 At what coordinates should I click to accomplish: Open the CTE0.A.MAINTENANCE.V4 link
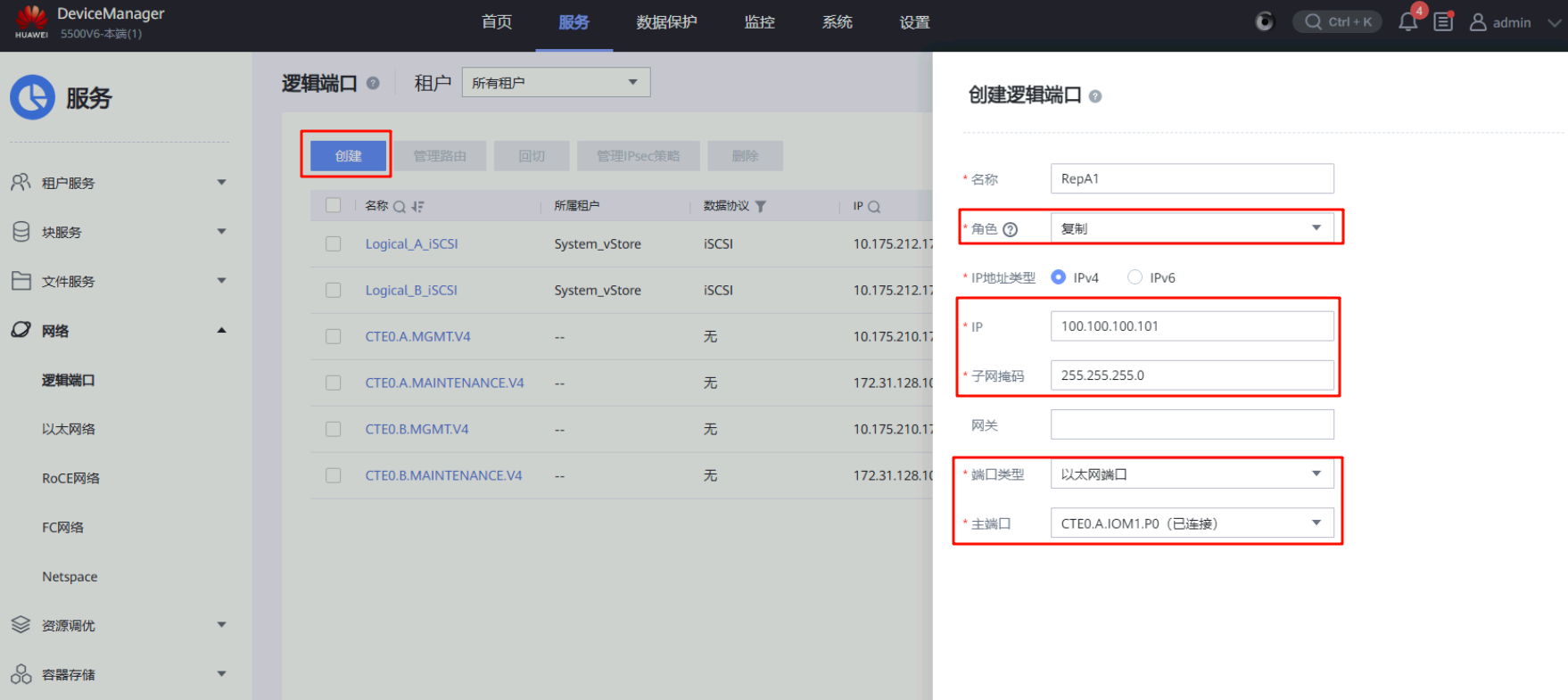444,383
